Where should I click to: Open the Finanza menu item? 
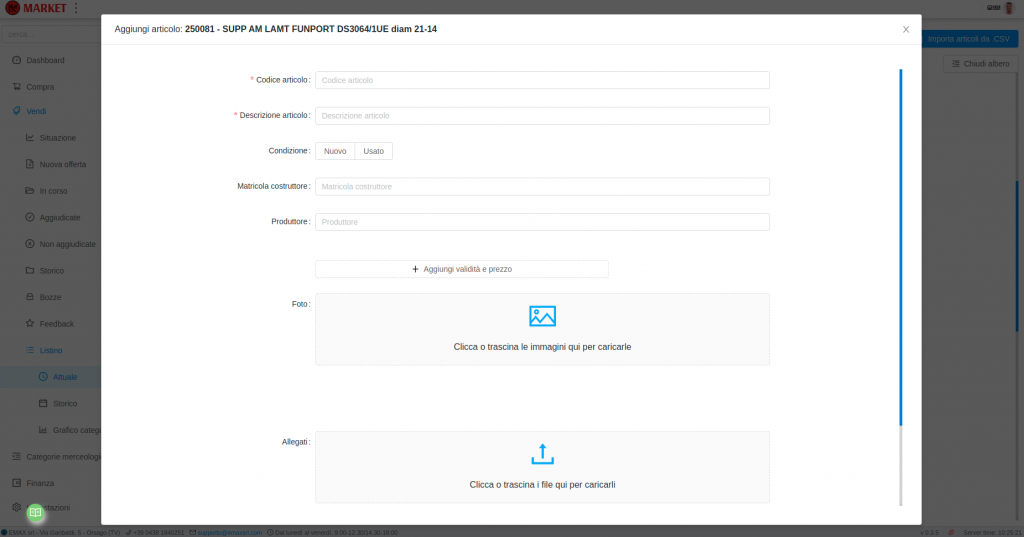(x=40, y=483)
